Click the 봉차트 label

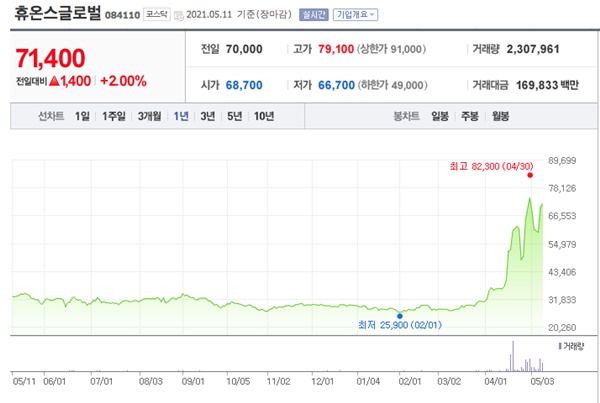click(x=406, y=116)
